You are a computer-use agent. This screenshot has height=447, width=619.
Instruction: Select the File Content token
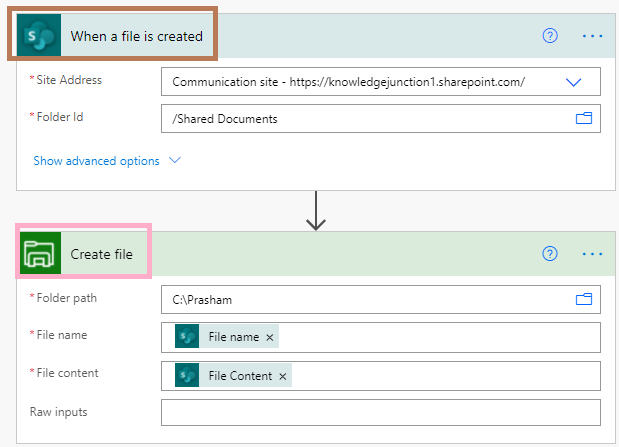tap(233, 375)
